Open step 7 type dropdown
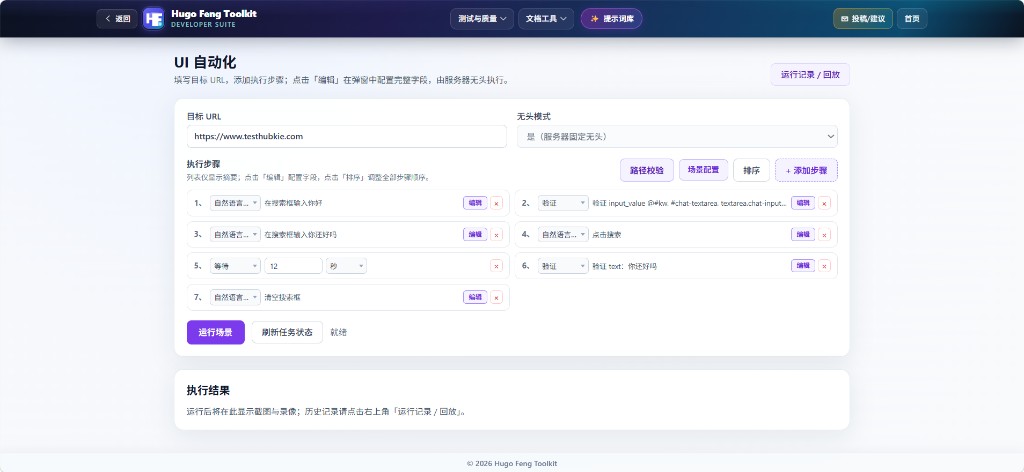 (235, 297)
